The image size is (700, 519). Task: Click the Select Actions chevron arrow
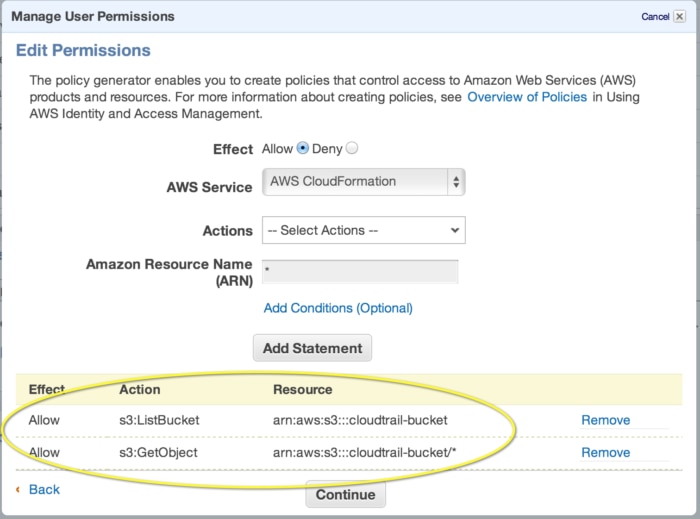tap(455, 230)
